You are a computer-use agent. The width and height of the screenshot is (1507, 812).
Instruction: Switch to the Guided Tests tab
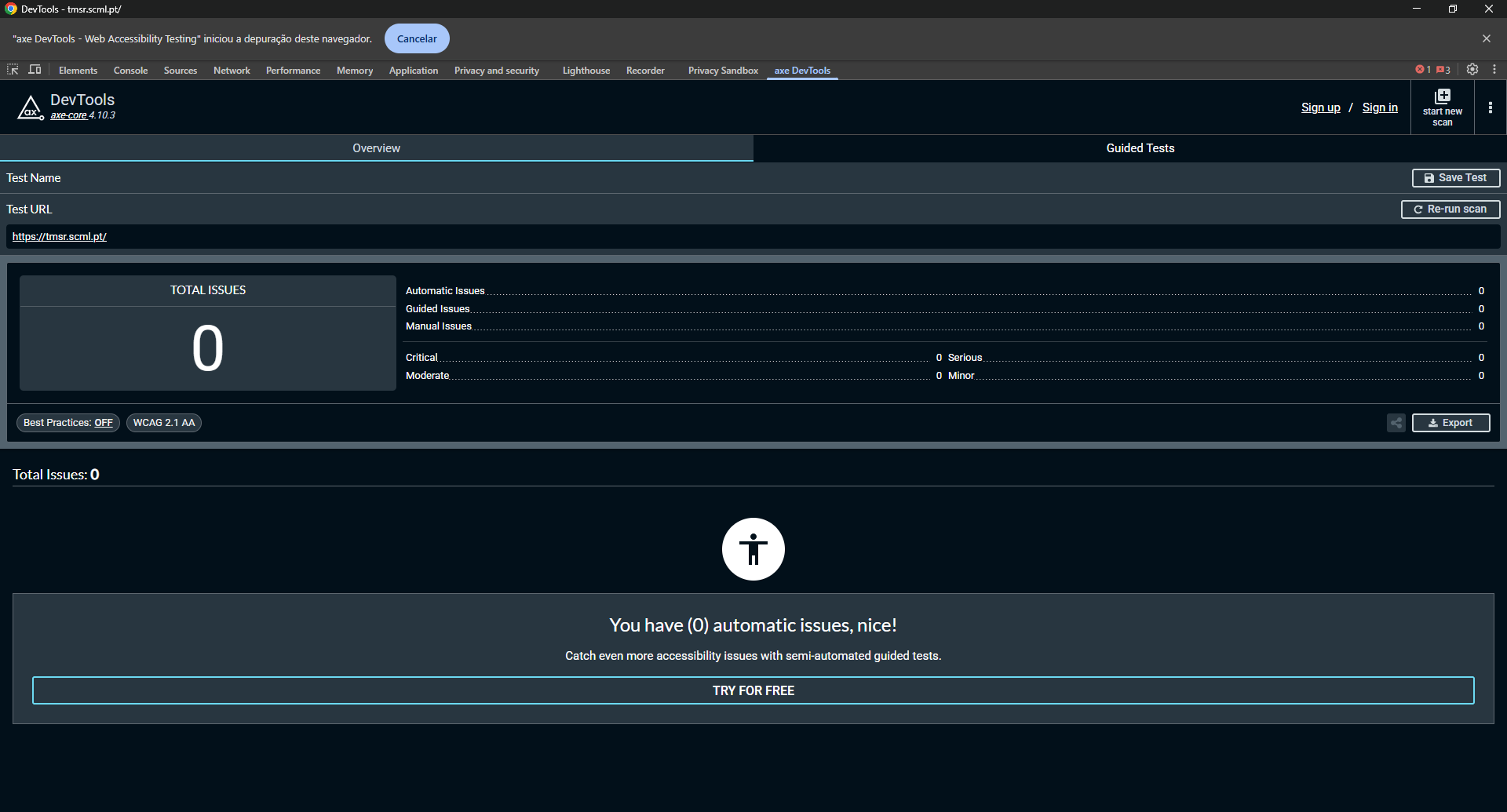coord(1140,148)
